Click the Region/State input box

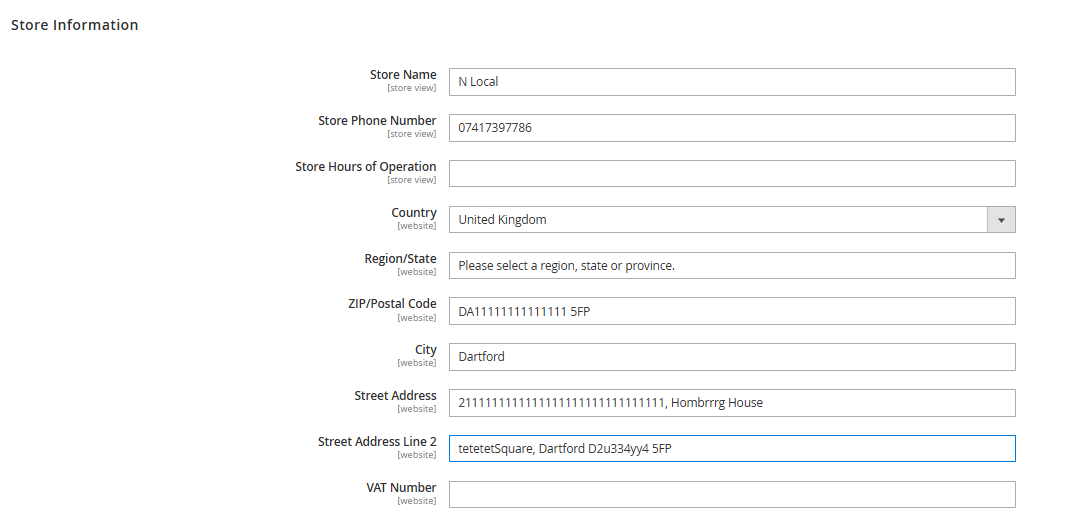[731, 266]
